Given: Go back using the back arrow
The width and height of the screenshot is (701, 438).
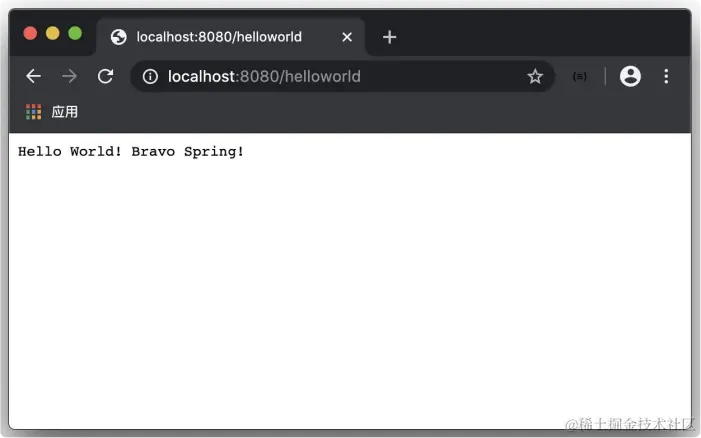Looking at the screenshot, I should pos(34,76).
